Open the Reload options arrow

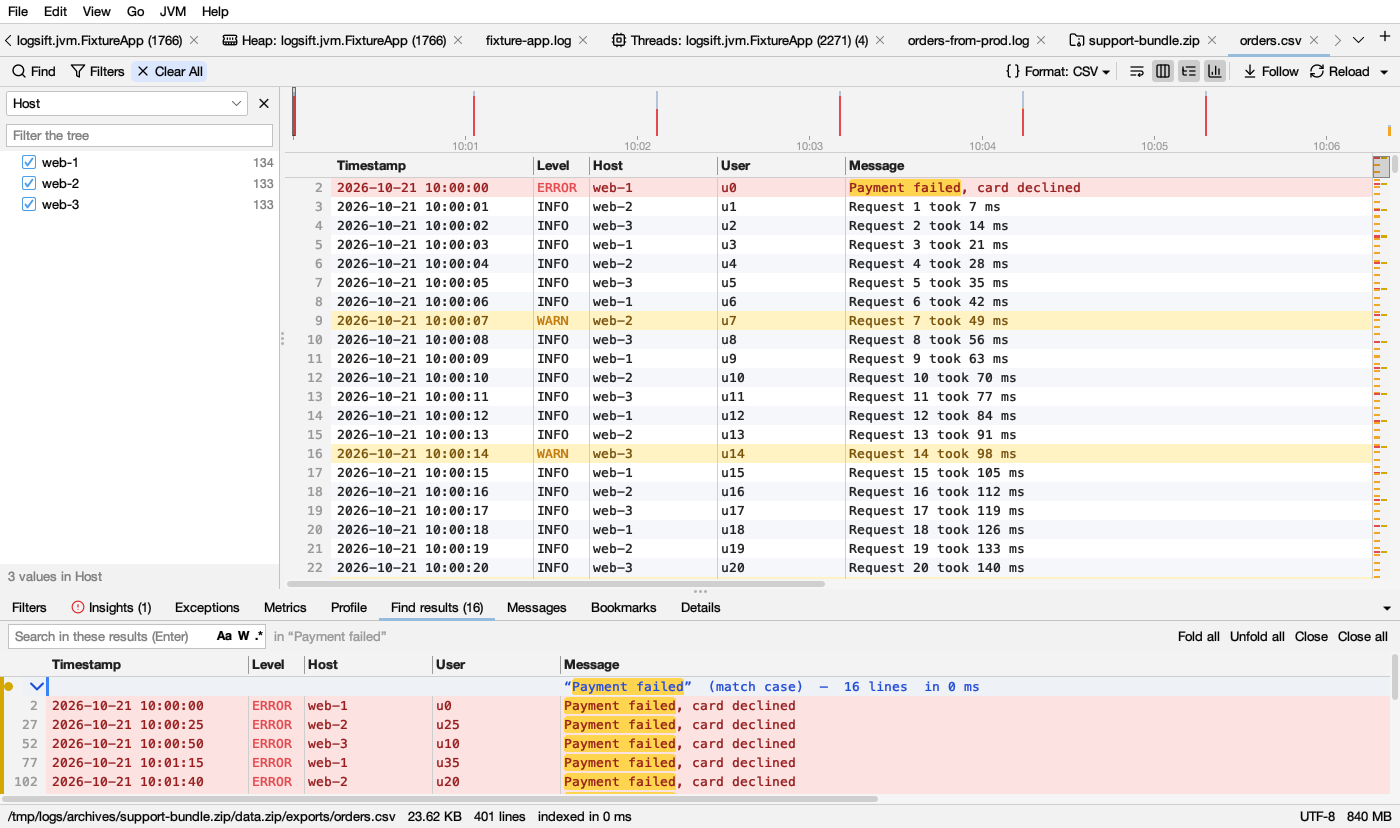1384,72
